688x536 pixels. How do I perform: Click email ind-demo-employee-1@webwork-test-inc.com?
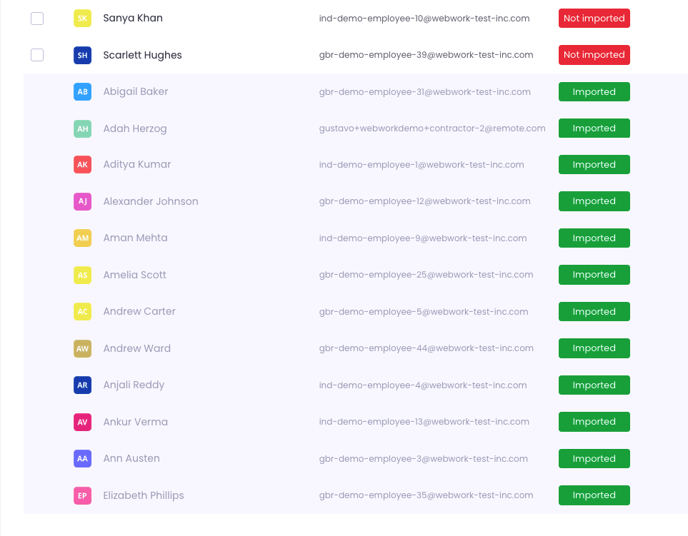click(422, 164)
